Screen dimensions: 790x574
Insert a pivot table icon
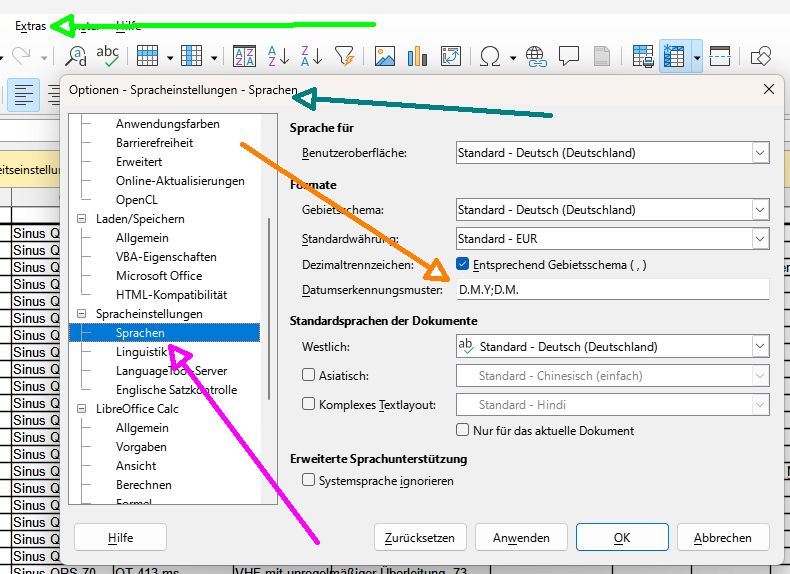(x=451, y=56)
